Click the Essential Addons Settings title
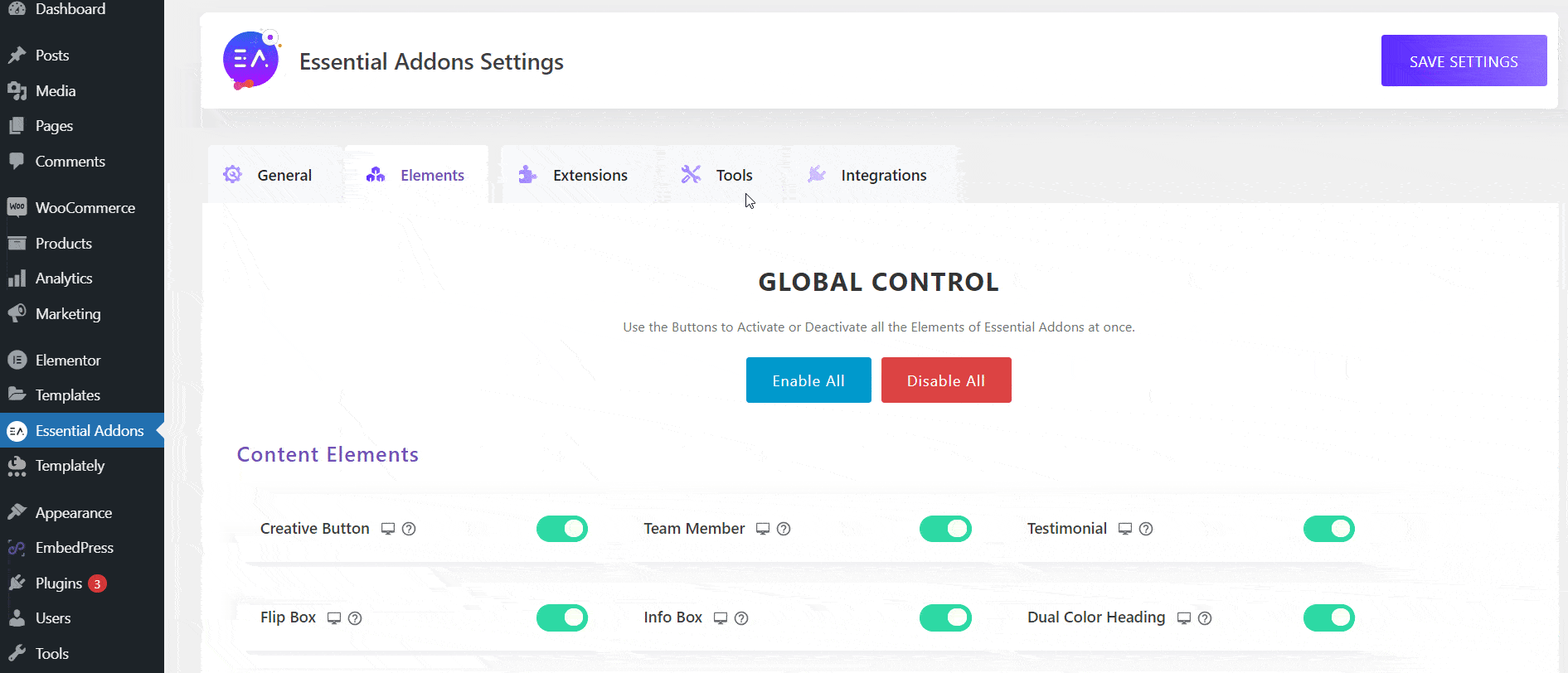Image resolution: width=1568 pixels, height=673 pixels. click(x=431, y=62)
